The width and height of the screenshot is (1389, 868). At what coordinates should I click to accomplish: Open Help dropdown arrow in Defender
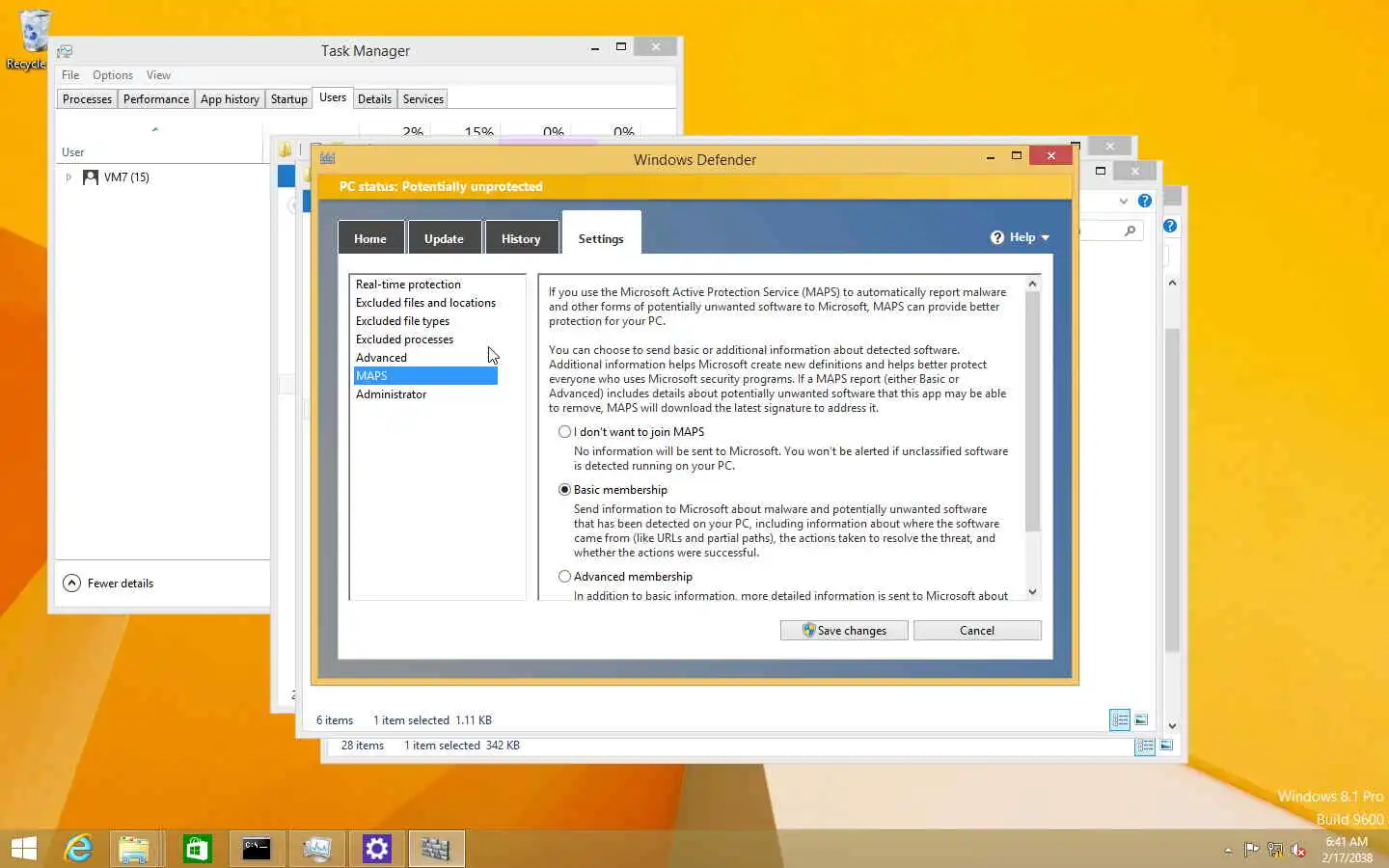coord(1045,238)
